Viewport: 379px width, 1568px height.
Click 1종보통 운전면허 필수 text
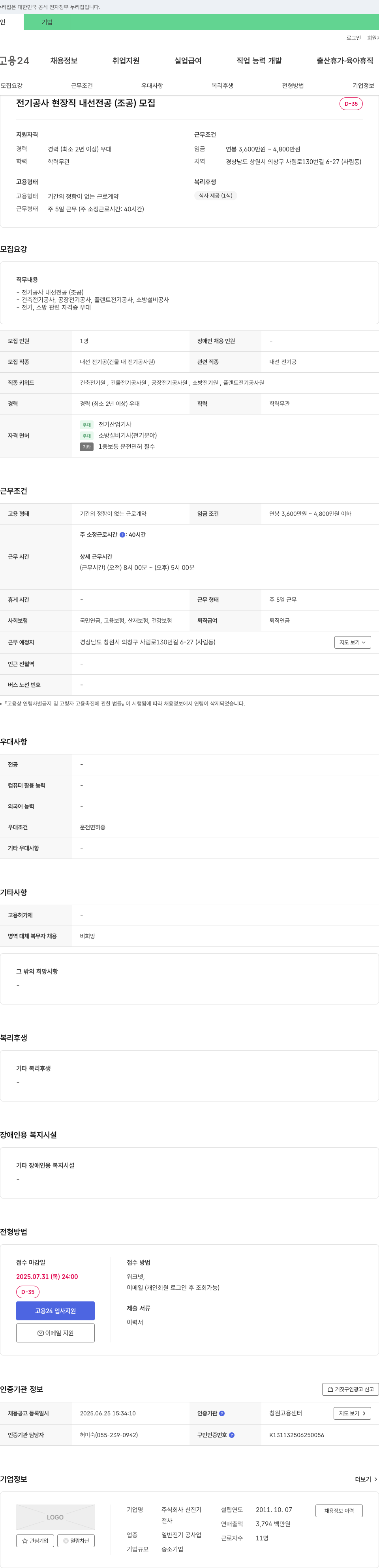coord(127,447)
